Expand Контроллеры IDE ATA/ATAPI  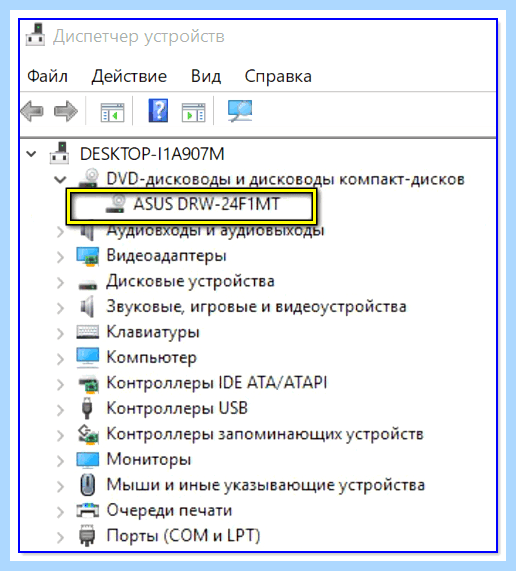(x=60, y=385)
